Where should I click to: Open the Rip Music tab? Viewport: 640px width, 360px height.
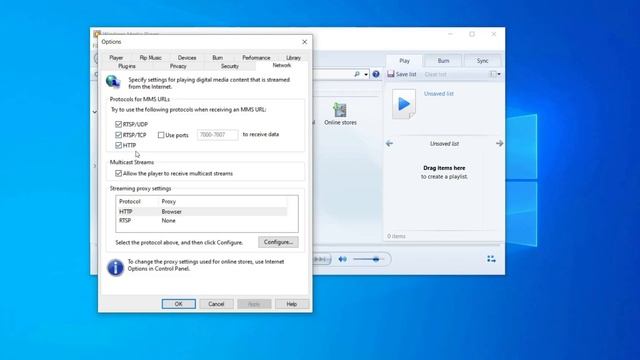(151, 58)
